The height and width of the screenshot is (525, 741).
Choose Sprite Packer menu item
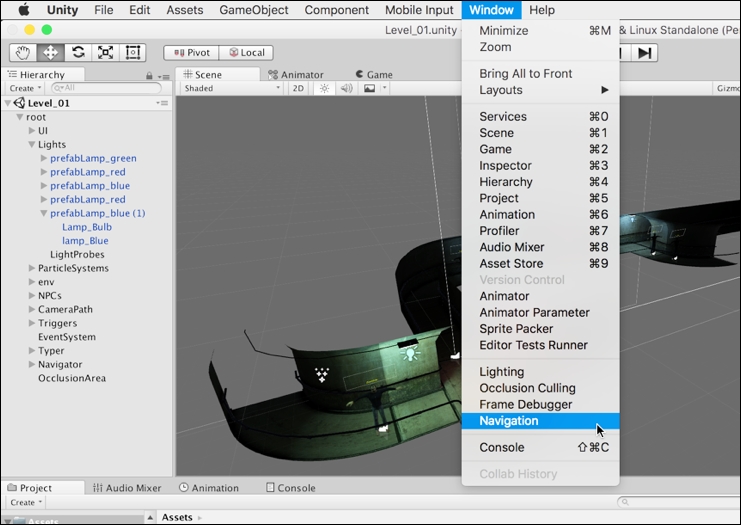click(541, 329)
